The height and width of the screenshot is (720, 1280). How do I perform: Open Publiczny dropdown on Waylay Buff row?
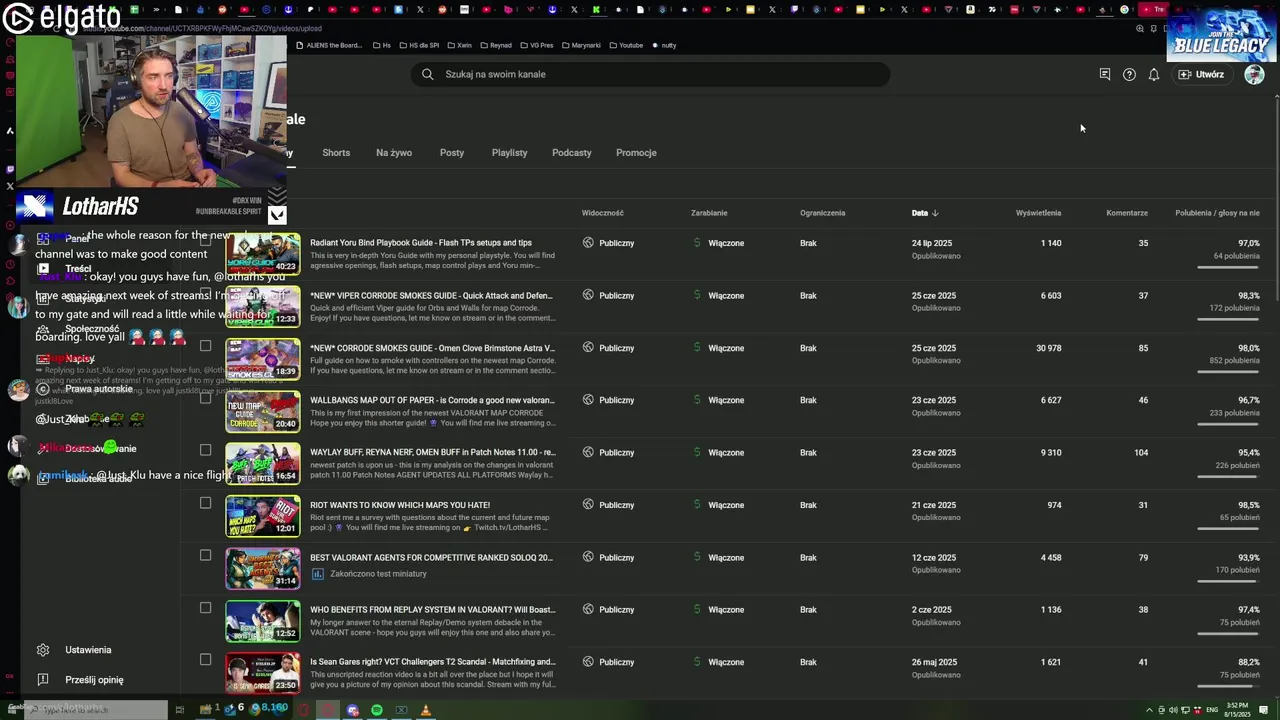[616, 452]
